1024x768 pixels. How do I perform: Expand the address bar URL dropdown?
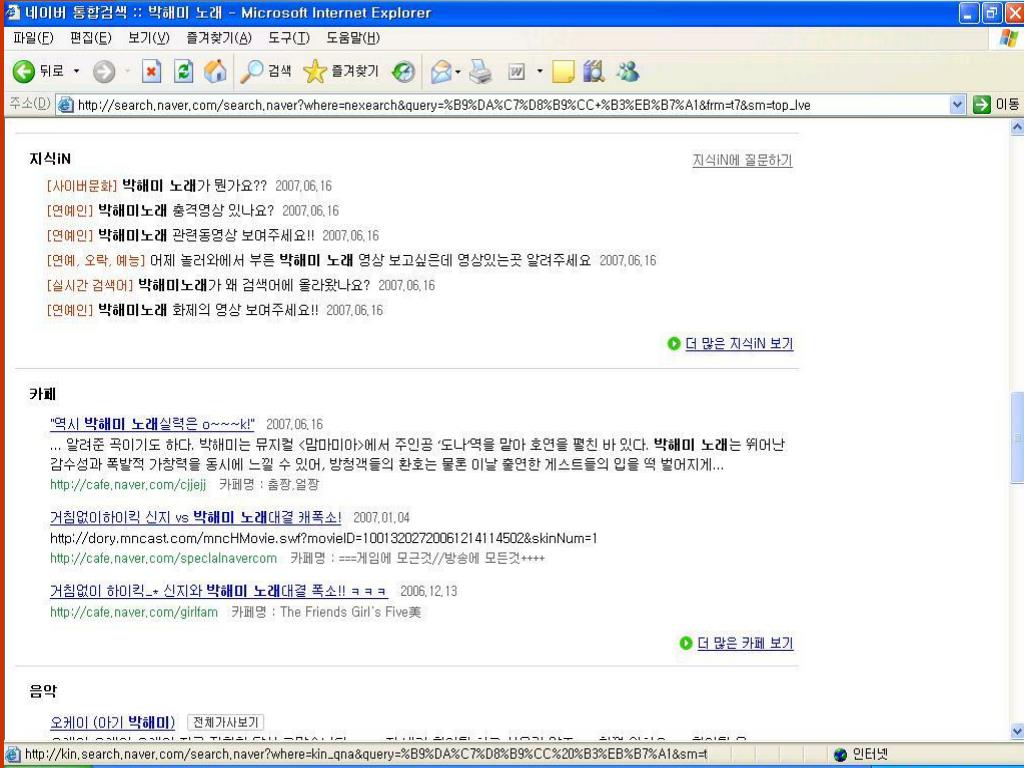point(957,104)
